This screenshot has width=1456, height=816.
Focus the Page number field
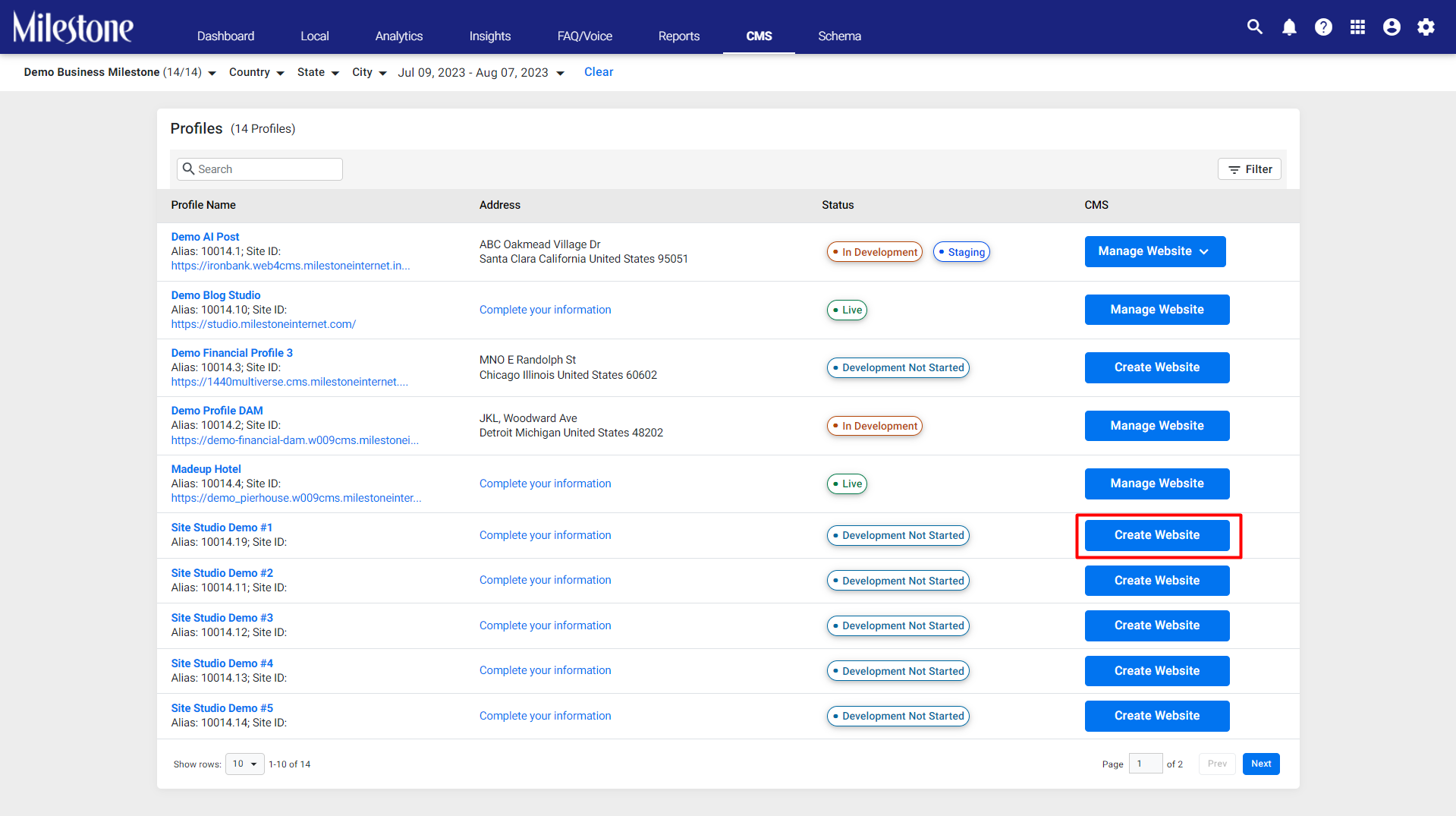pos(1146,764)
